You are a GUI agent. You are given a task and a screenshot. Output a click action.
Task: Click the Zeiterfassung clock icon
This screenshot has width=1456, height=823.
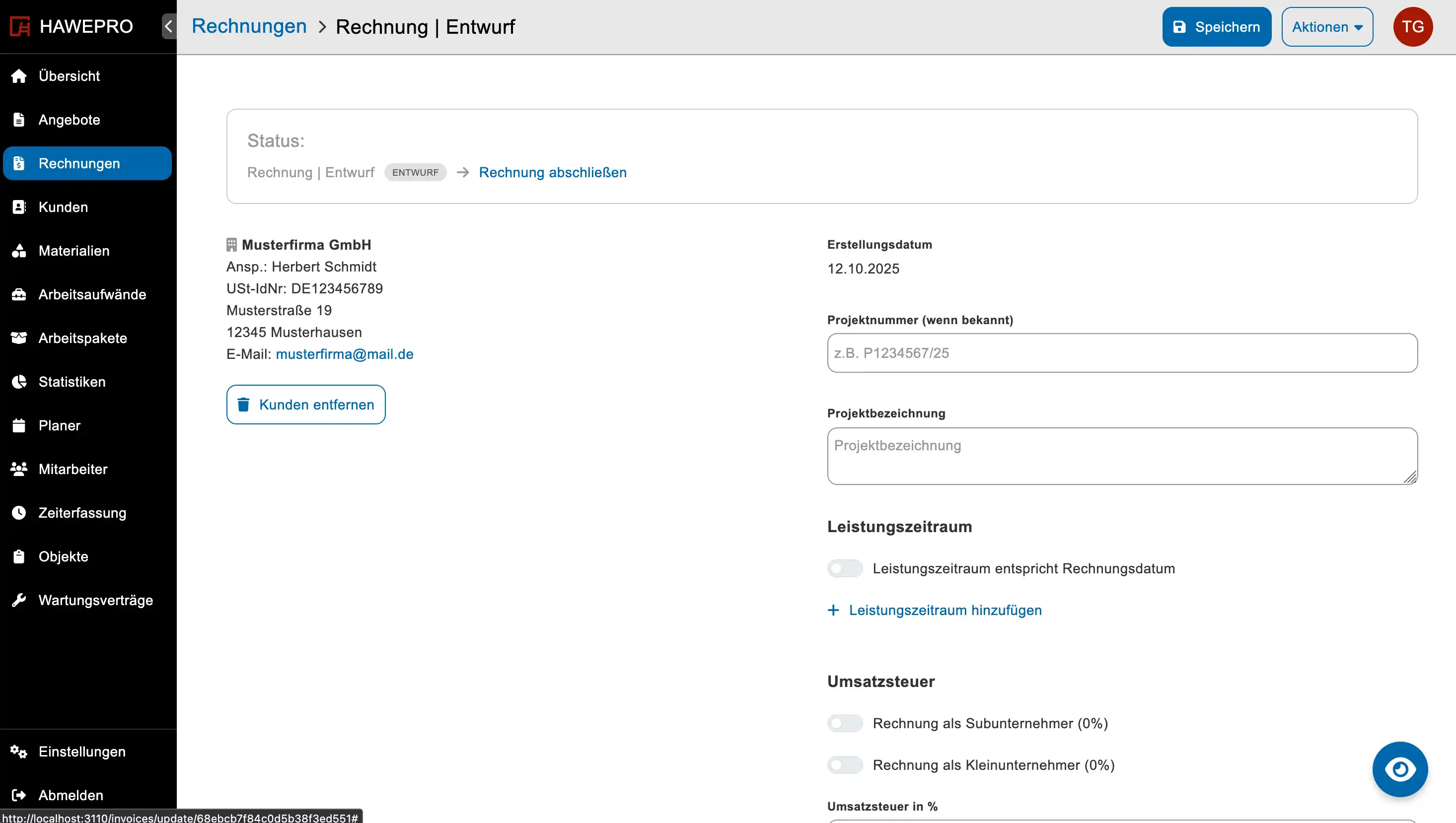pos(19,513)
